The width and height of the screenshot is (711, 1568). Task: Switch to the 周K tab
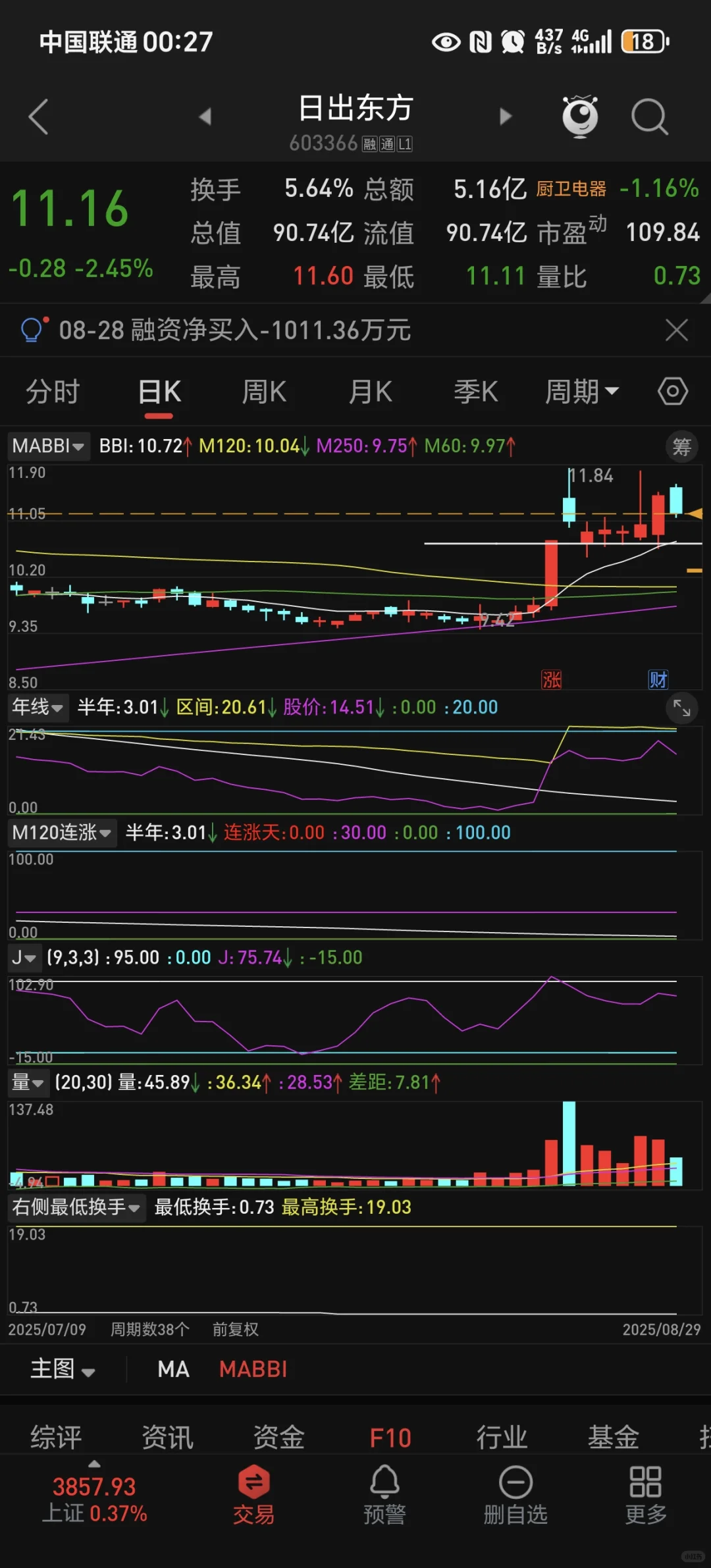pyautogui.click(x=264, y=392)
